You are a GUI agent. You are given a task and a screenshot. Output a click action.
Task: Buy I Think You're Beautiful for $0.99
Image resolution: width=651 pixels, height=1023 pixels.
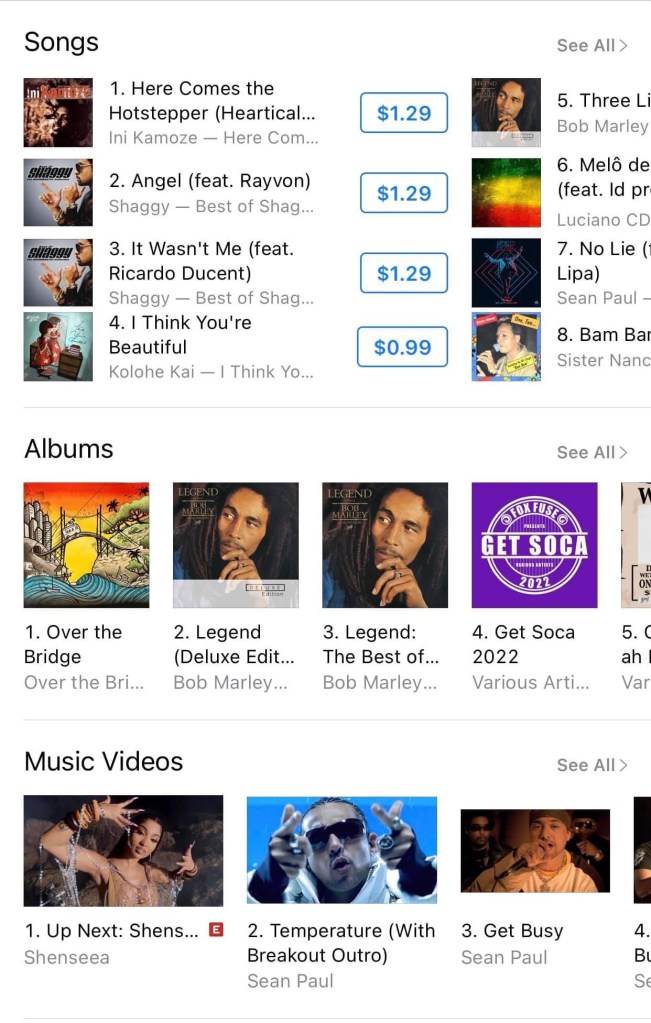pyautogui.click(x=402, y=346)
